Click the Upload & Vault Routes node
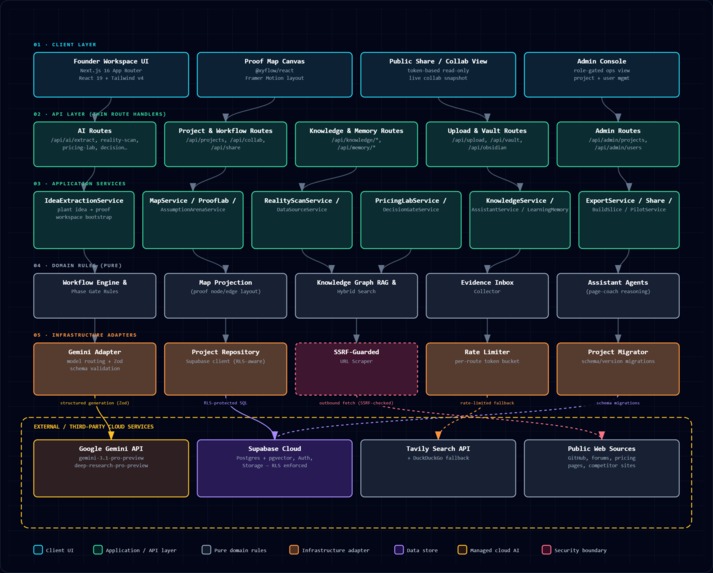Screen dimensions: 713x573 coord(487,144)
